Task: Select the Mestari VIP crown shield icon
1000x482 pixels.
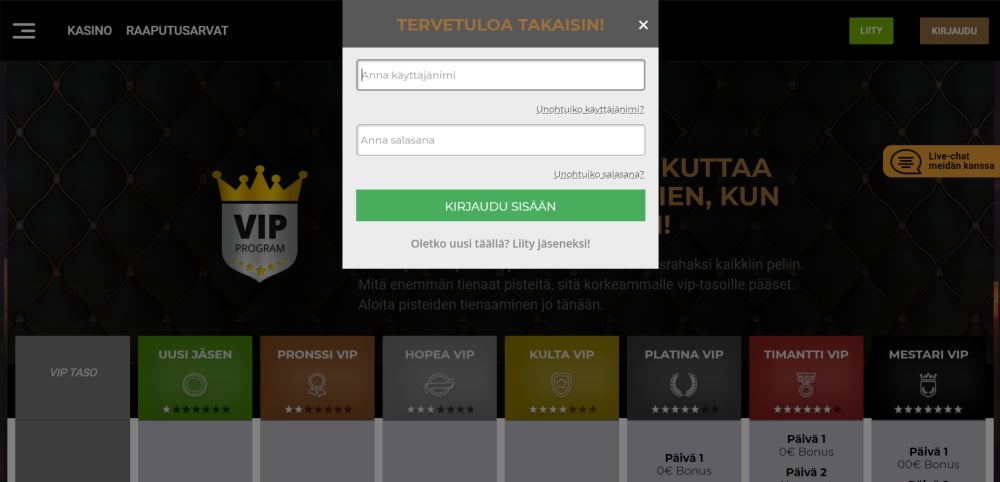Action: click(928, 385)
